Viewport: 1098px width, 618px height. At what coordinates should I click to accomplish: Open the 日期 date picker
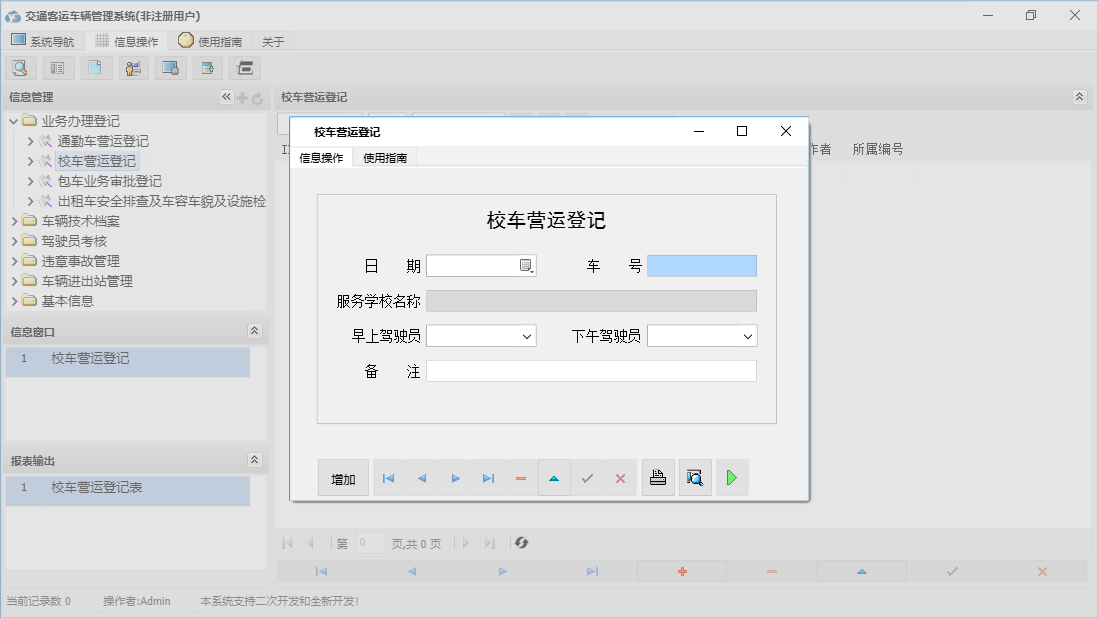tap(527, 265)
